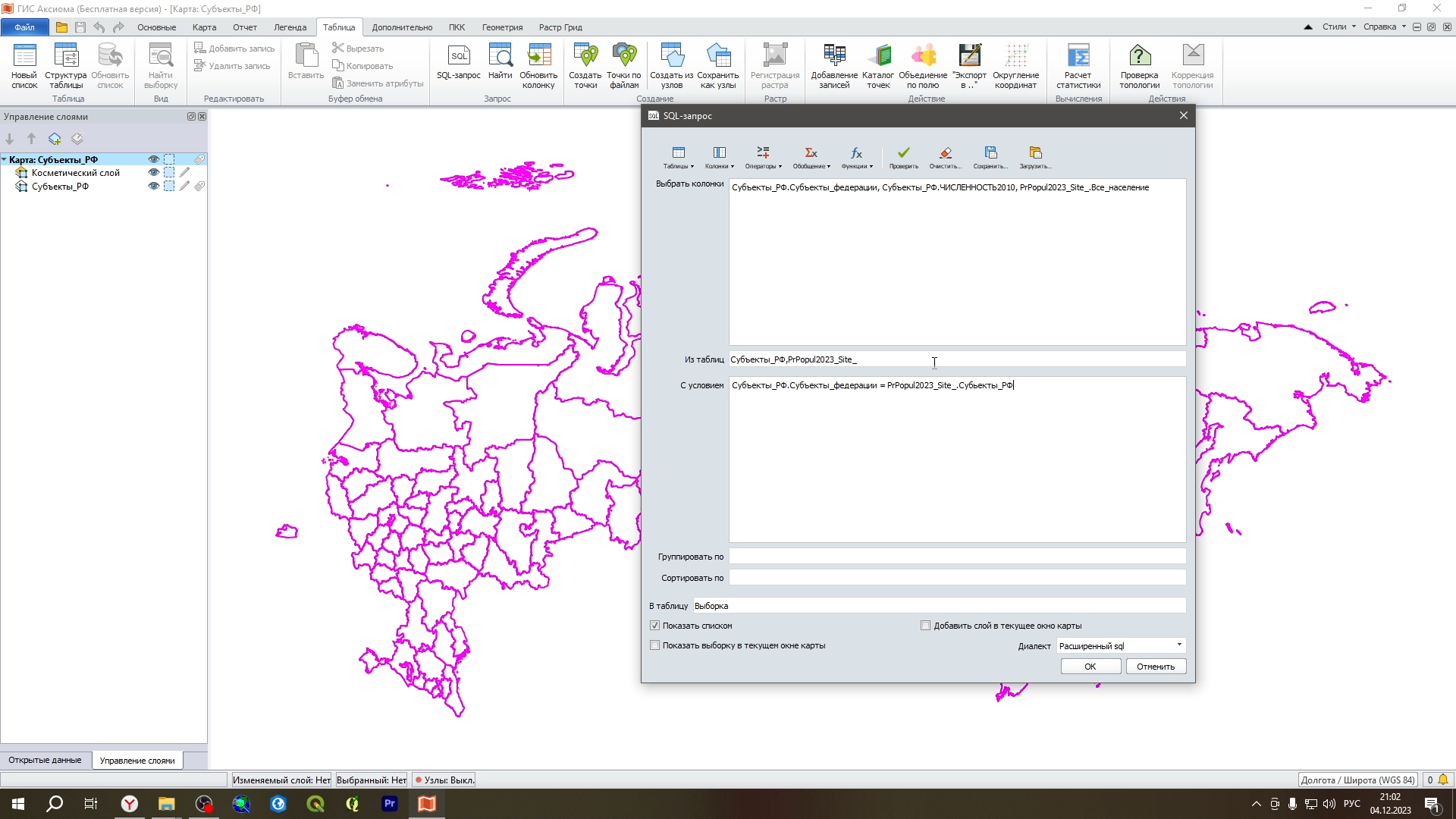Open Добавление записей tool
The image size is (1456, 819).
tap(834, 66)
